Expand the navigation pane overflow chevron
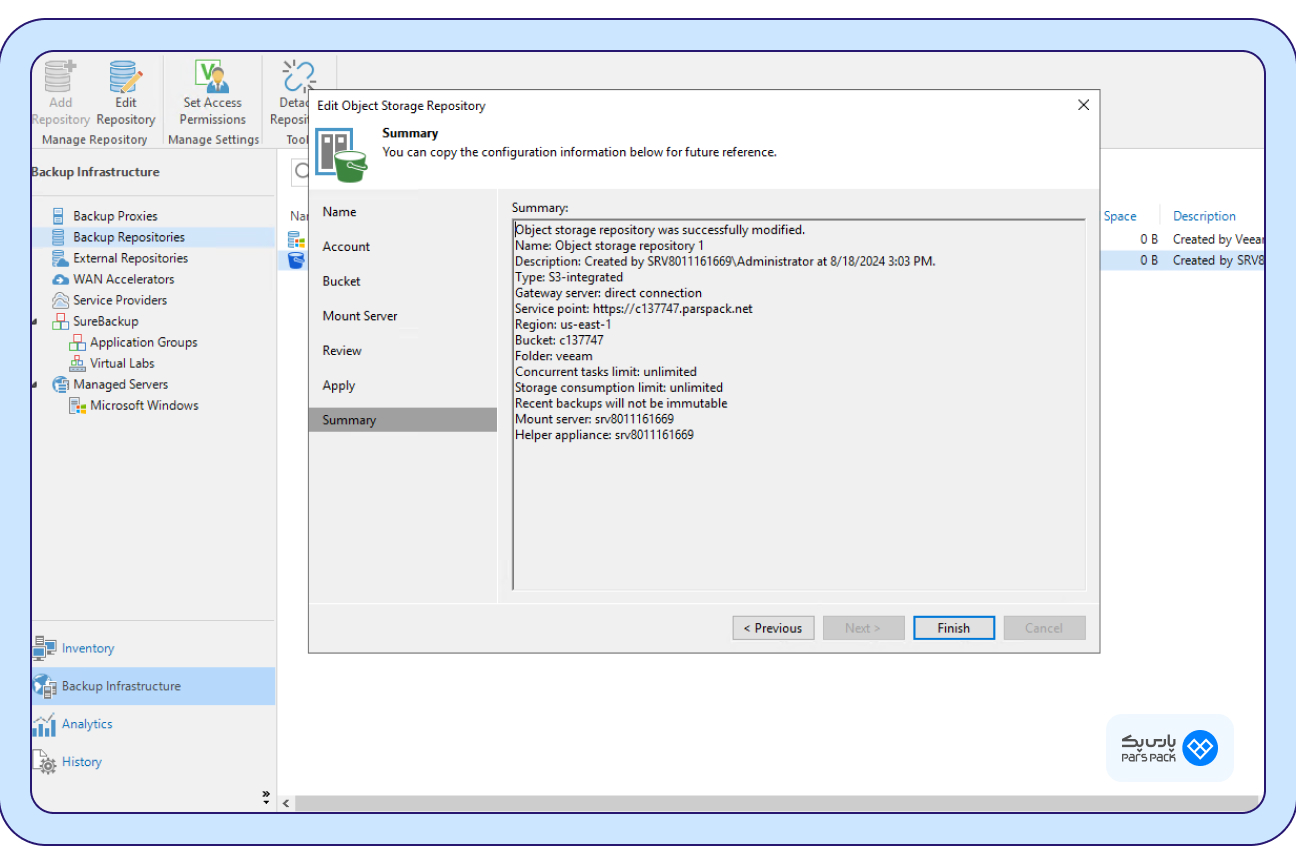 (x=266, y=797)
